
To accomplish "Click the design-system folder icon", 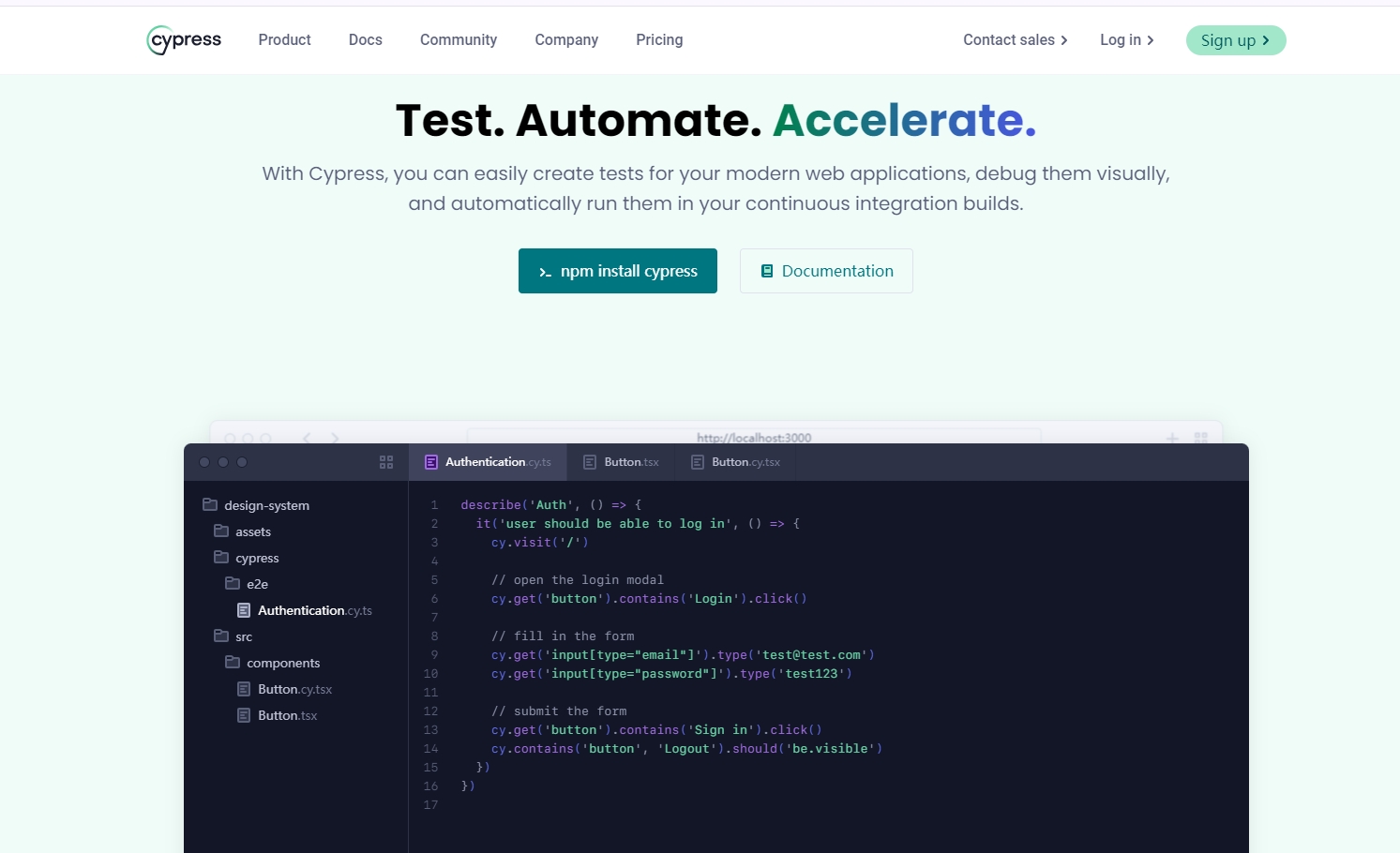I will point(210,504).
